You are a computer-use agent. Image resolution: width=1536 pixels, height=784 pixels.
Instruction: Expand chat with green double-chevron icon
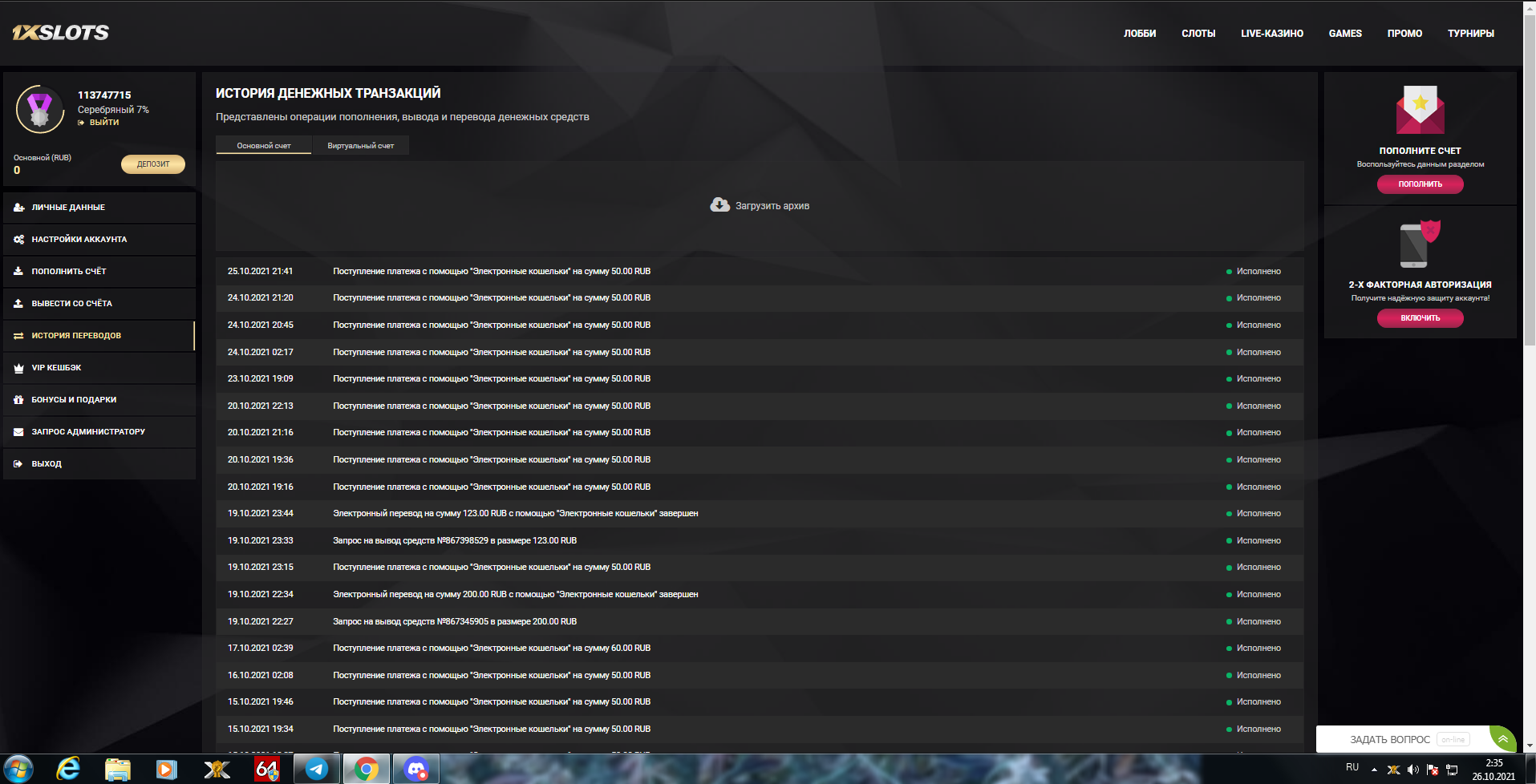[1503, 739]
